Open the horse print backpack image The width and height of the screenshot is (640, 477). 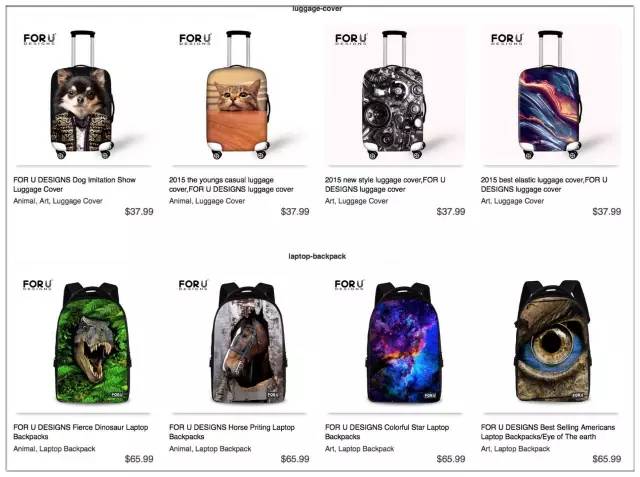239,343
